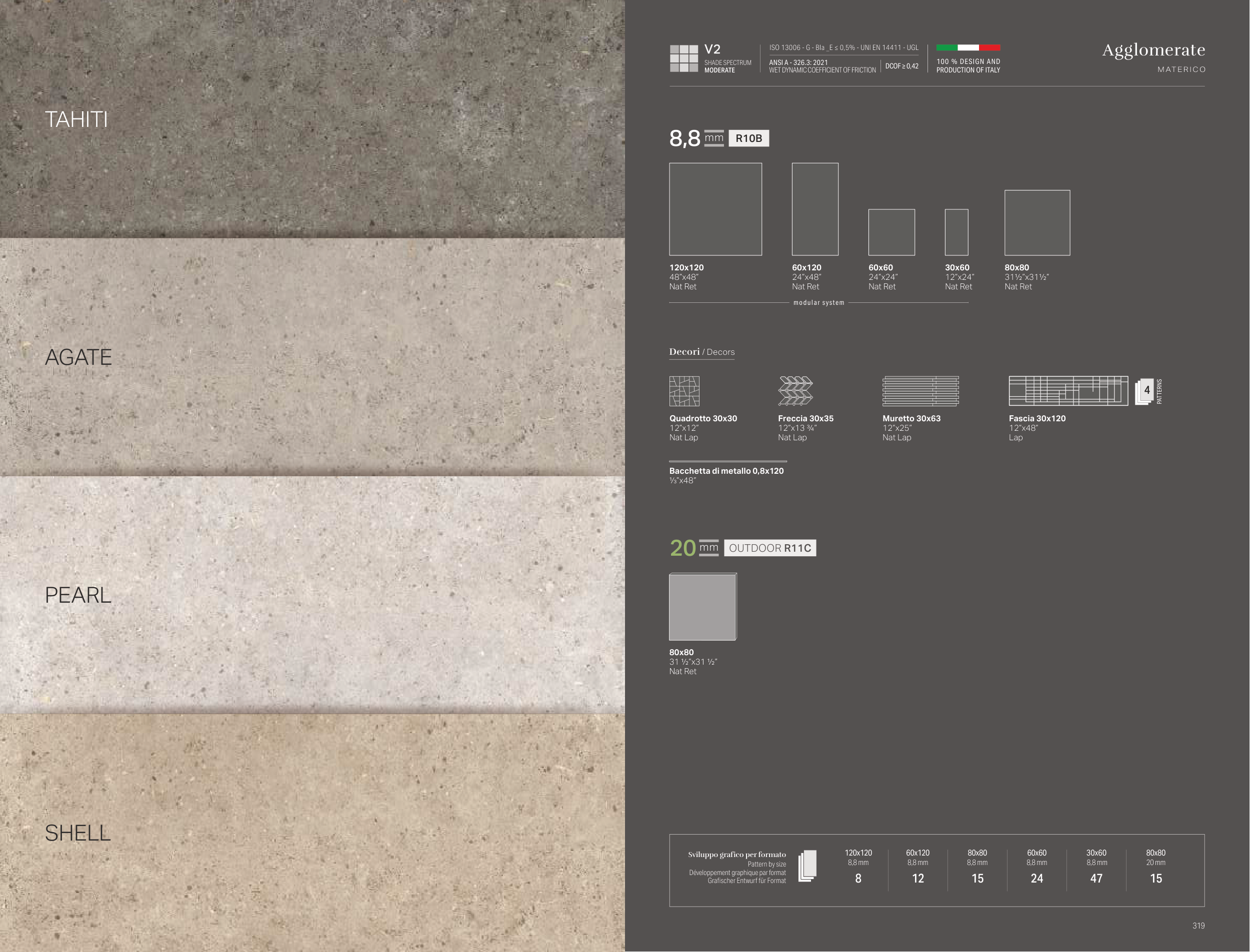Click the R10B rating badge
The image size is (1250, 952).
[749, 138]
